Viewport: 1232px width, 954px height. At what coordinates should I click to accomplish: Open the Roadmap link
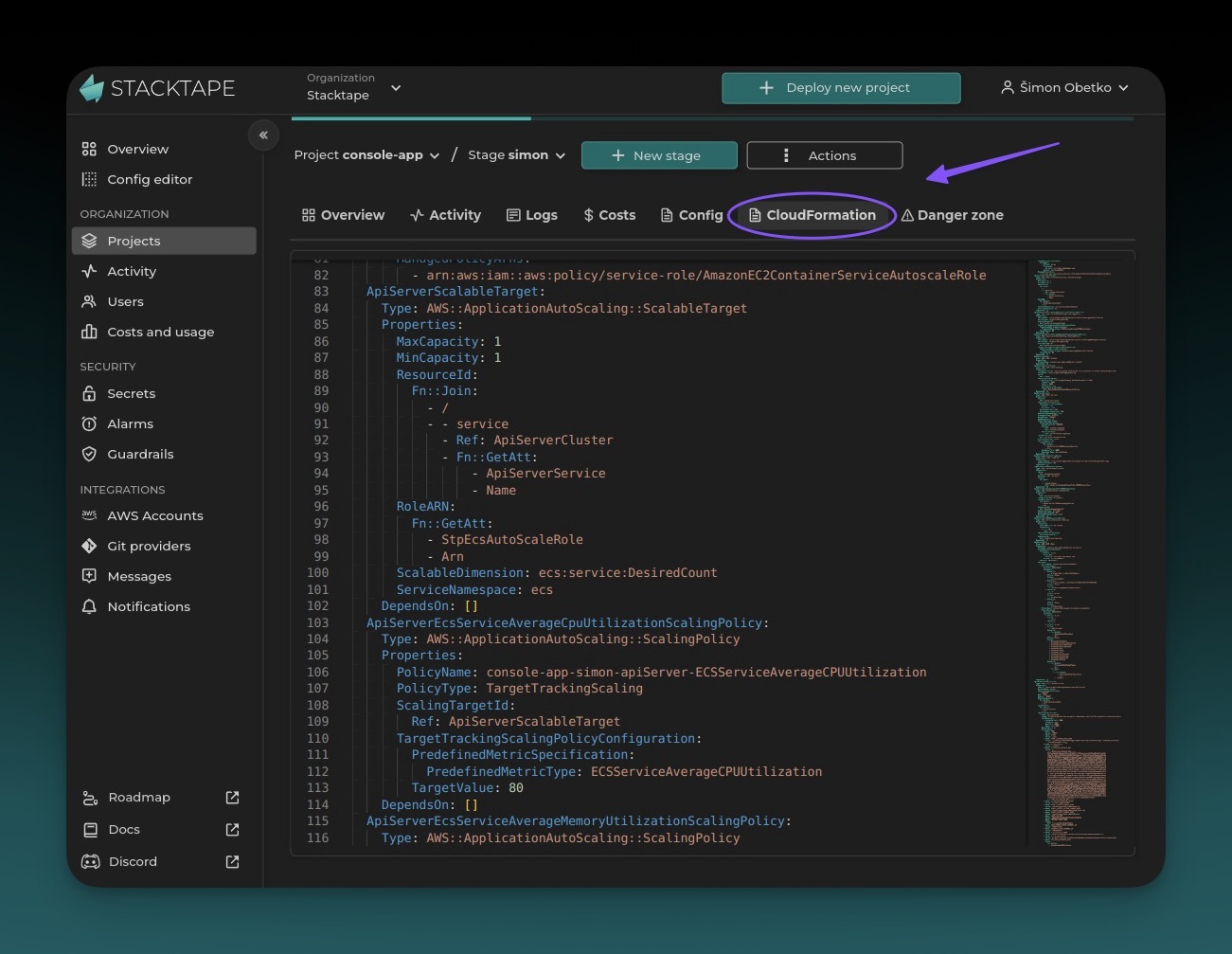coord(139,797)
